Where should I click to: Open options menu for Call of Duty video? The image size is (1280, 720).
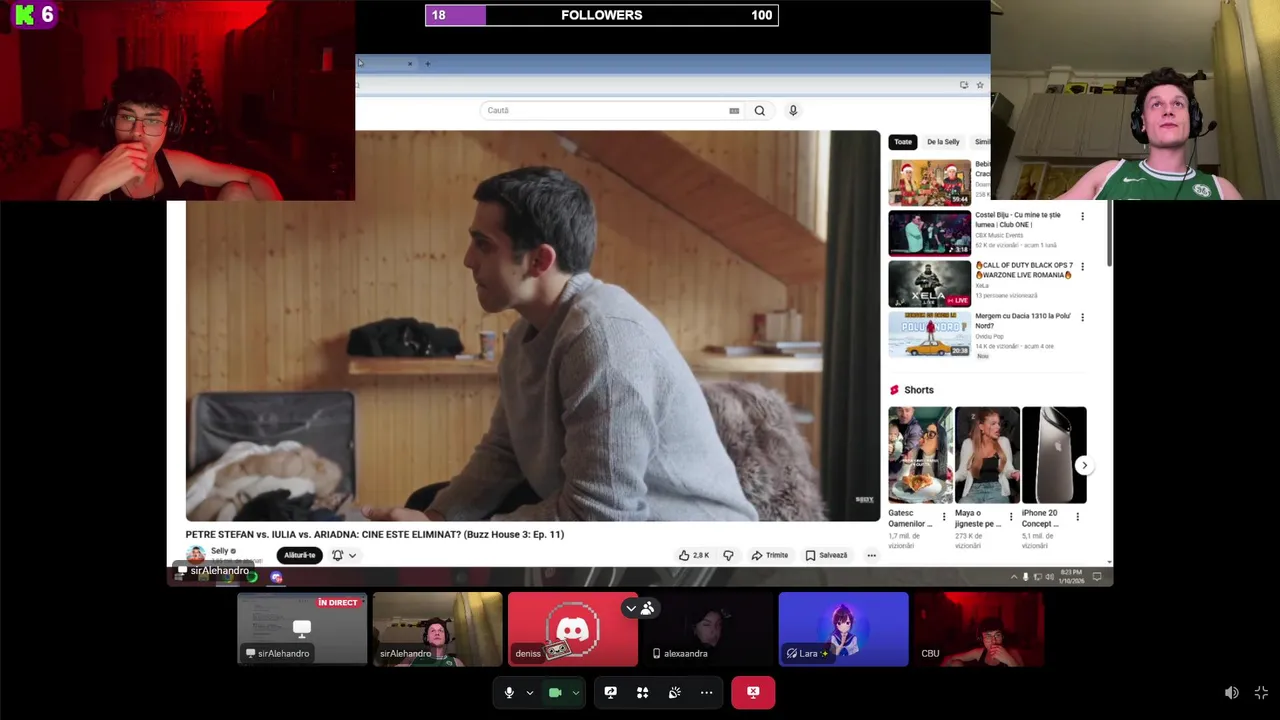coord(1082,267)
